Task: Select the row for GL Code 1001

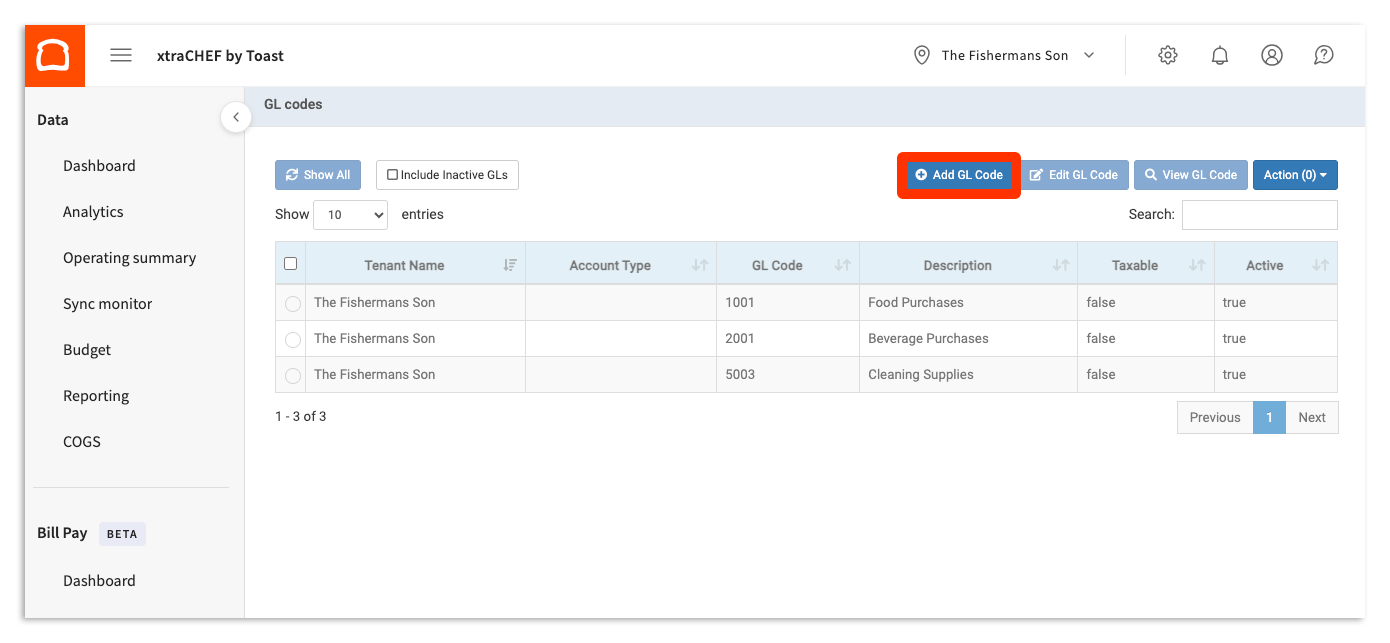Action: coord(290,302)
